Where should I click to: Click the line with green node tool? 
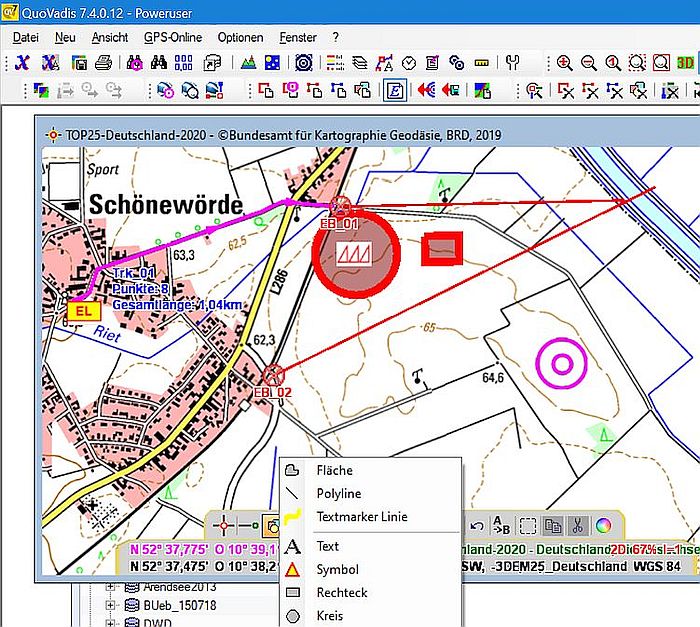[249, 526]
